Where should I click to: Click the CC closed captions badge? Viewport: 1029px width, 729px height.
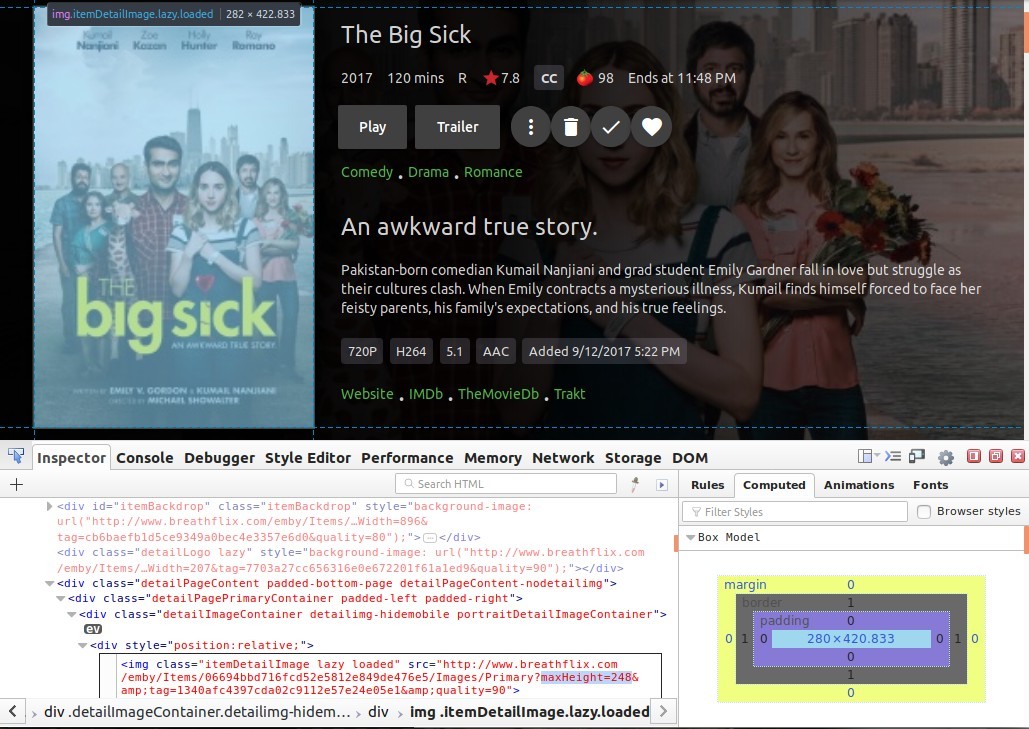coord(549,78)
